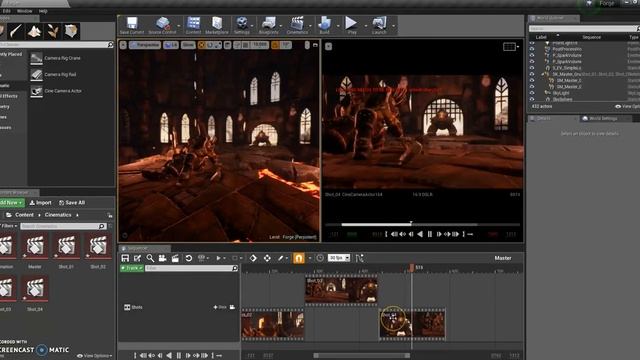
Task: Open Sequencer frame rate 30 fps dropdown
Action: 339,258
